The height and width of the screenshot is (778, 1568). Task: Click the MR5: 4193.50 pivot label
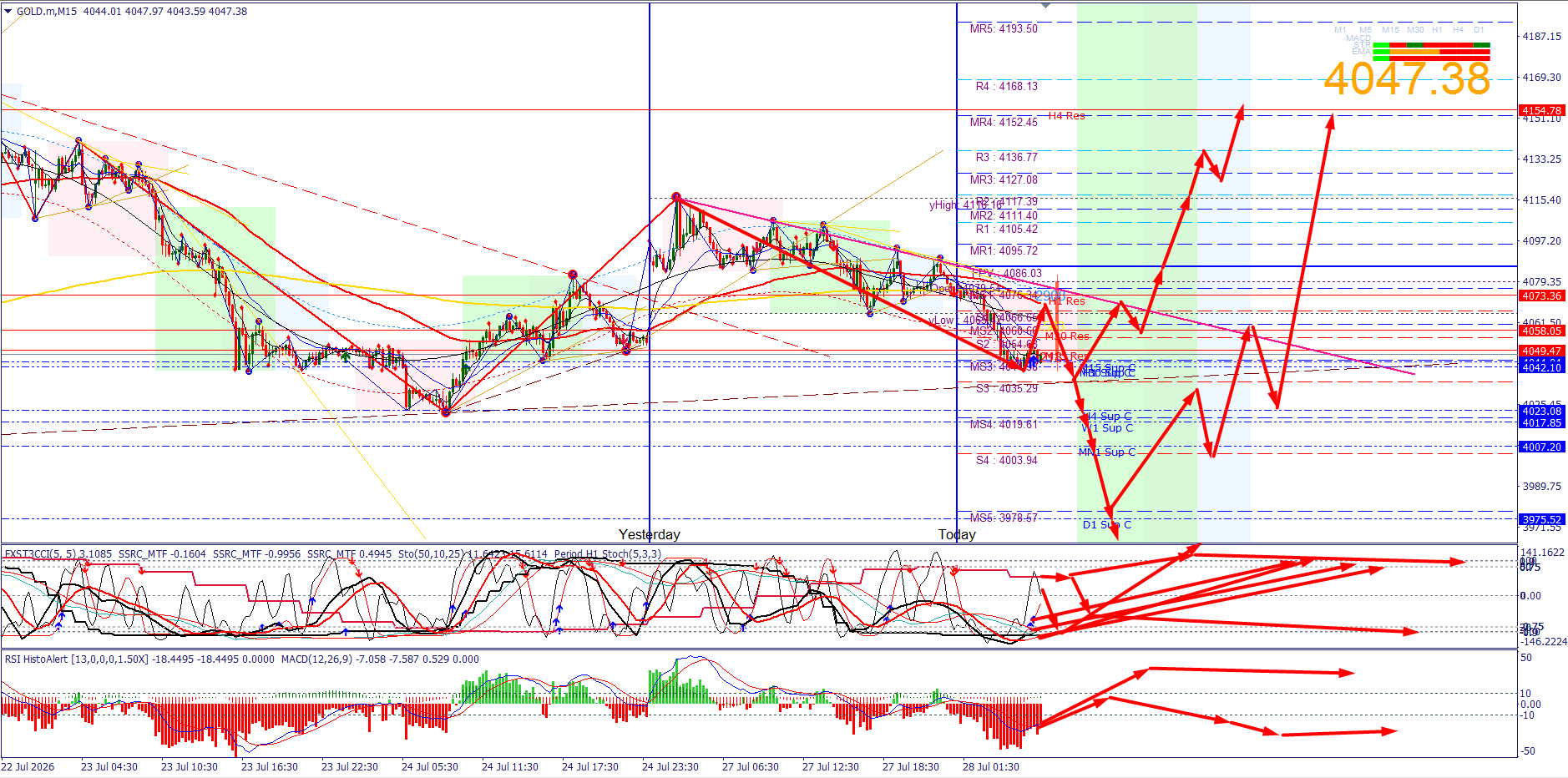coord(1004,28)
